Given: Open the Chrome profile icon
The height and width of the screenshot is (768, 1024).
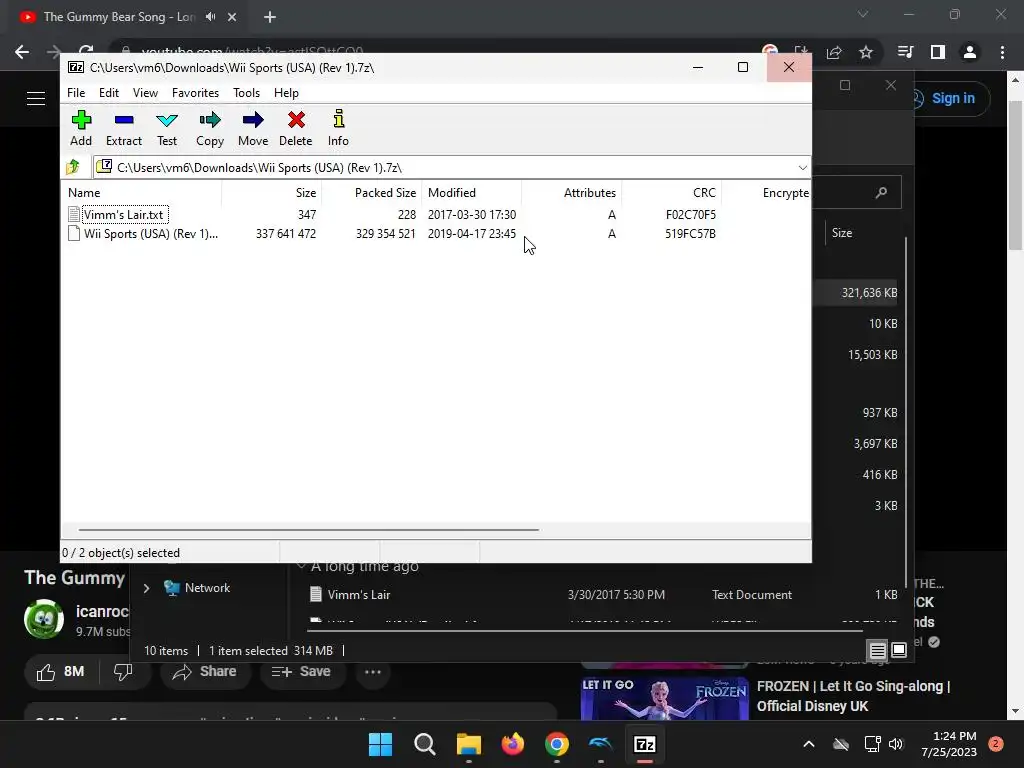Looking at the screenshot, I should 970,52.
